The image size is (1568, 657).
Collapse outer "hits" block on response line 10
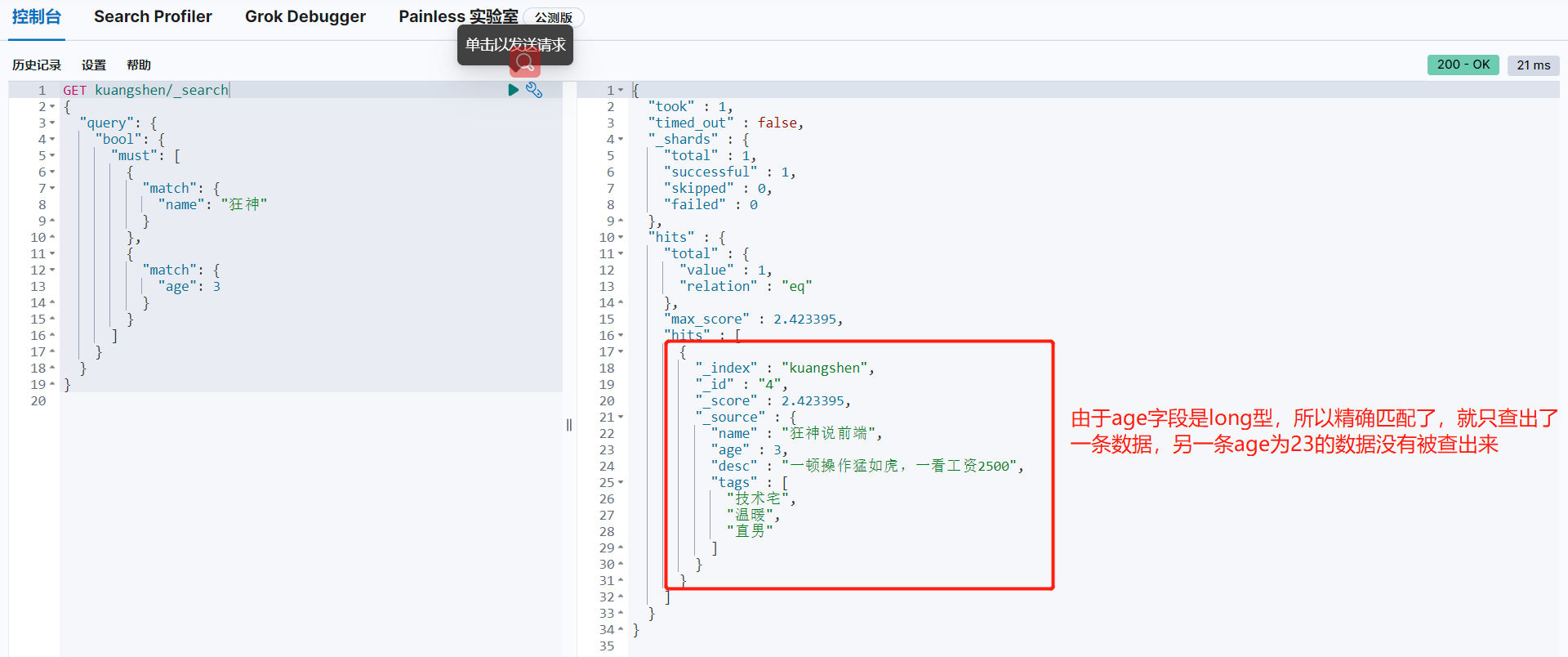pyautogui.click(x=621, y=237)
